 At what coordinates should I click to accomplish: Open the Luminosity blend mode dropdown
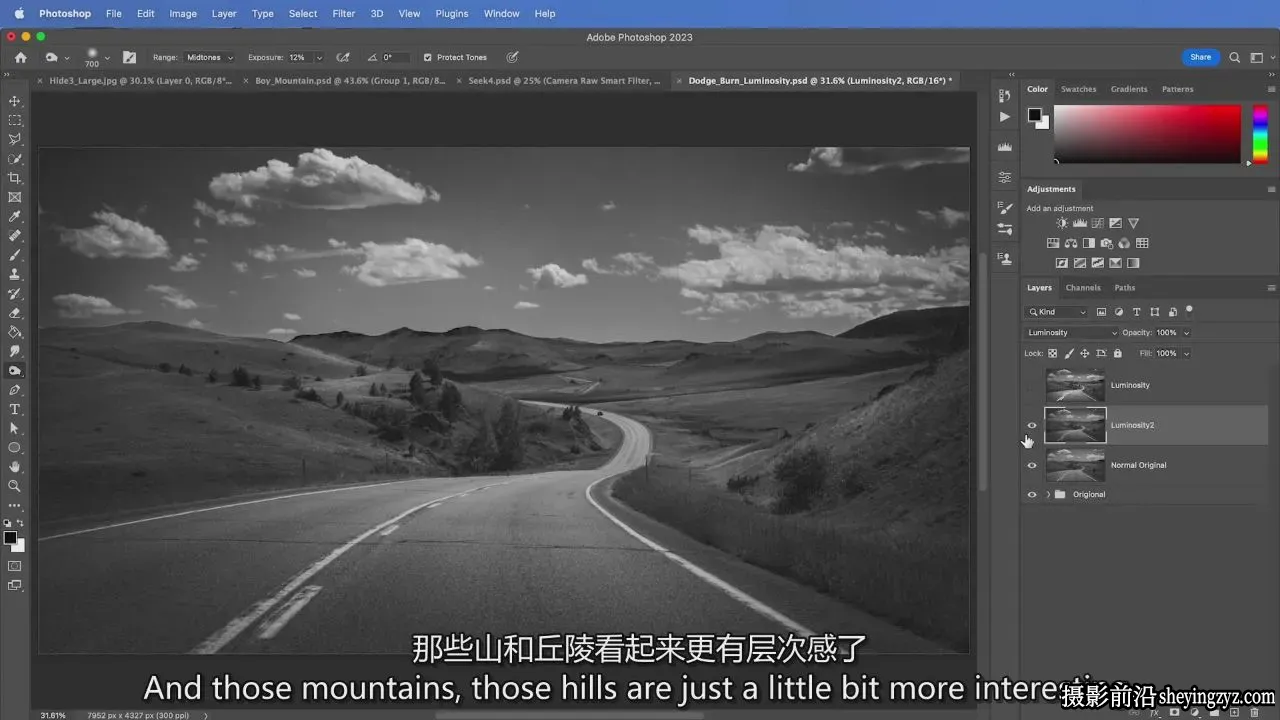[x=1072, y=332]
